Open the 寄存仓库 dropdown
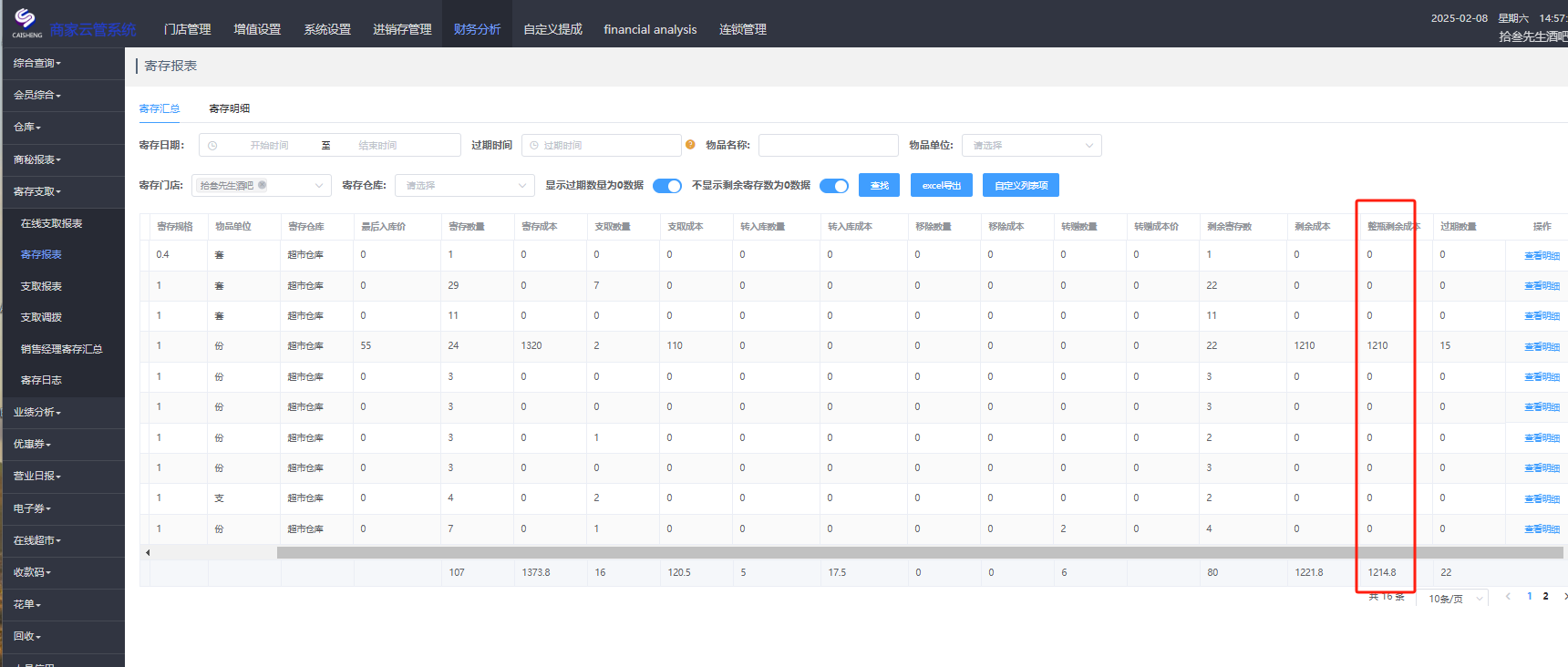Viewport: 1568px width, 667px height. pos(464,186)
